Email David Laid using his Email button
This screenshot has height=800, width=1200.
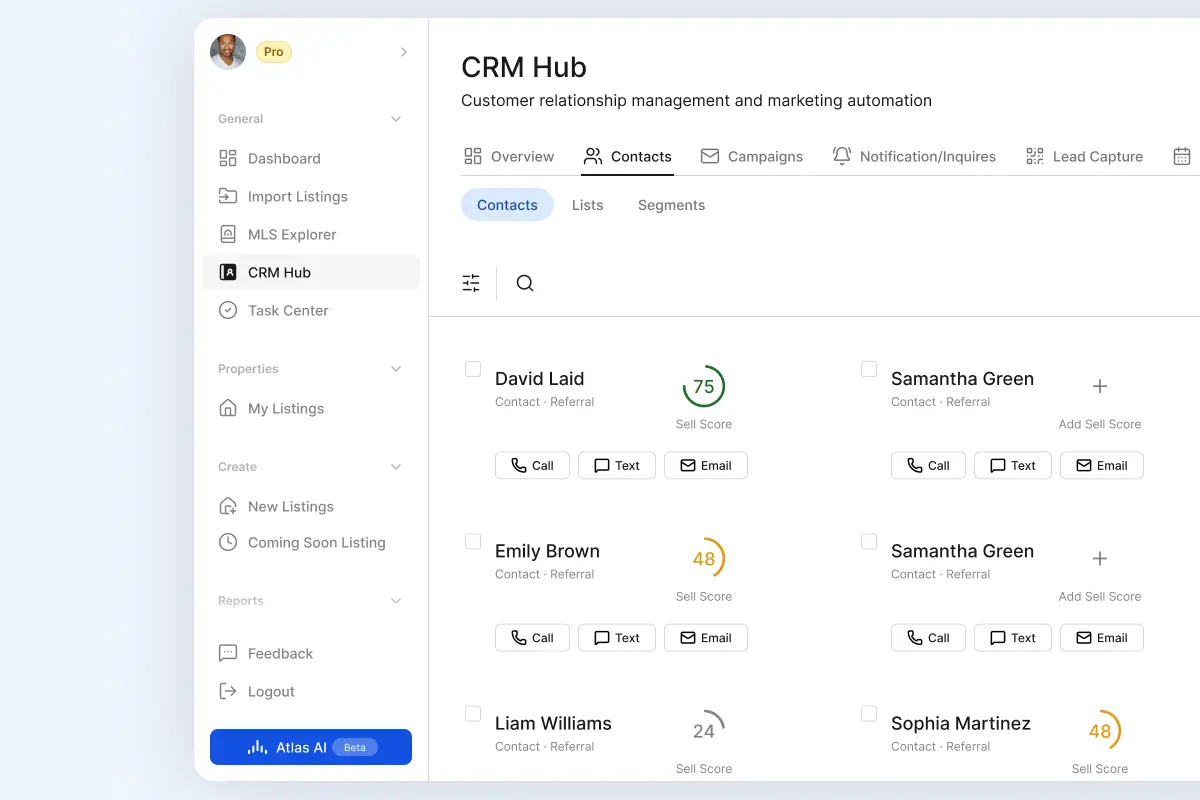pos(706,465)
